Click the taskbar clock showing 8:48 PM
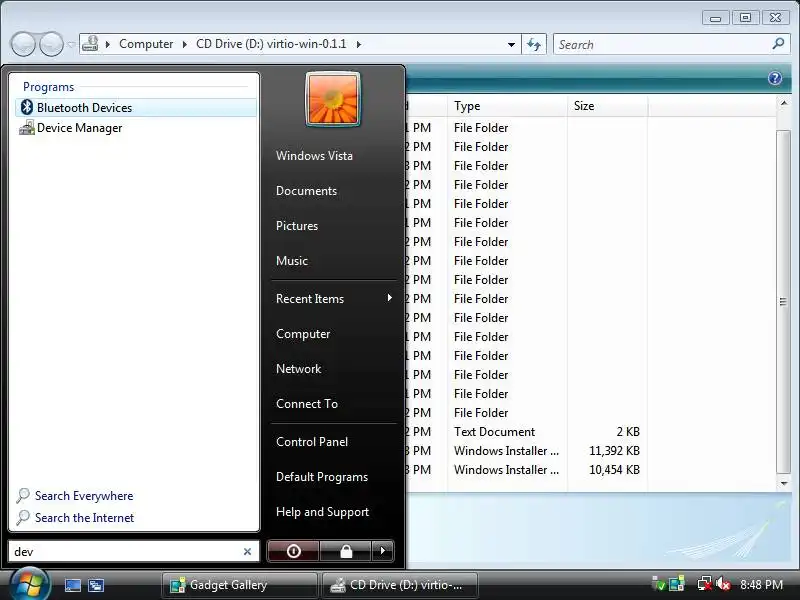This screenshot has height=600, width=800. 761,584
